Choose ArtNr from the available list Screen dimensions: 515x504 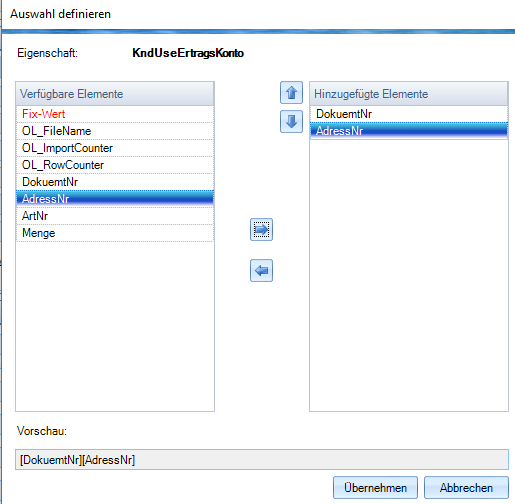[x=115, y=216]
